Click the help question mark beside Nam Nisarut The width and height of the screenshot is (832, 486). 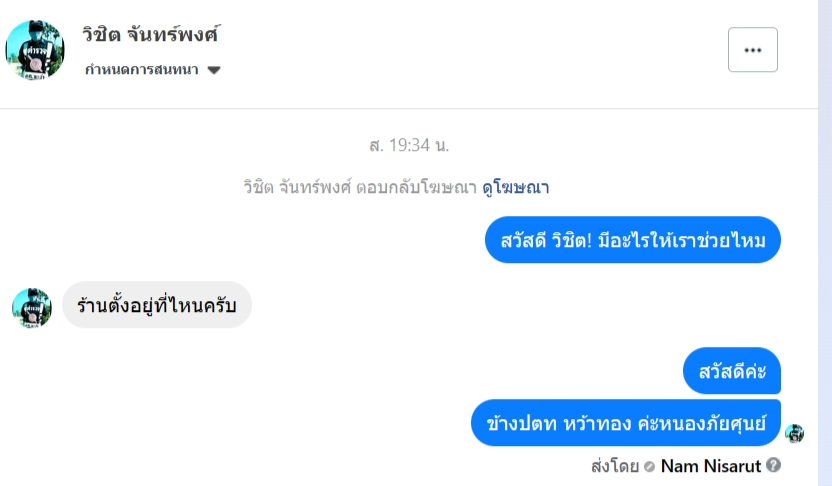pos(773,465)
